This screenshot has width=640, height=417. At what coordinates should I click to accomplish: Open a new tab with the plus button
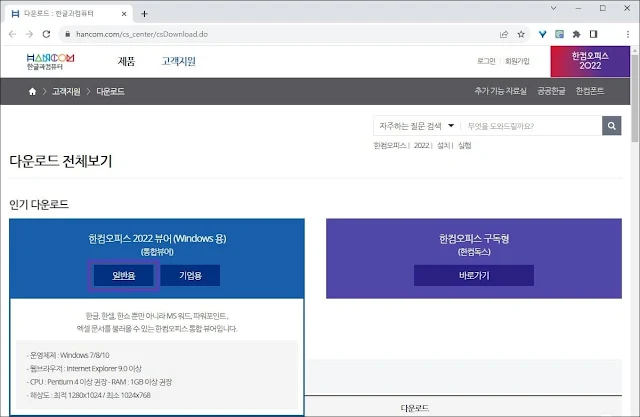144,14
